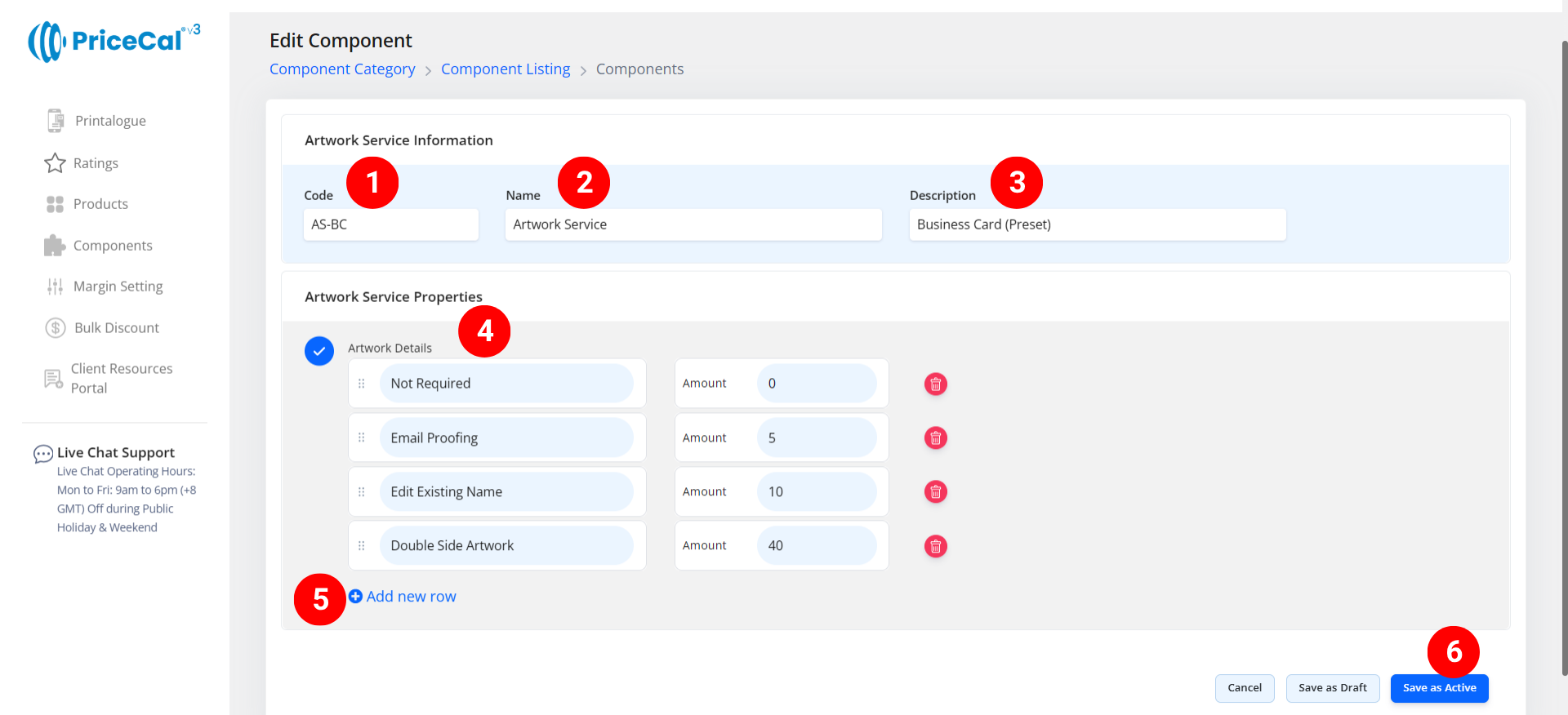1568x715 pixels.
Task: Click drag handle beside Double Side Artwork
Action: [362, 546]
